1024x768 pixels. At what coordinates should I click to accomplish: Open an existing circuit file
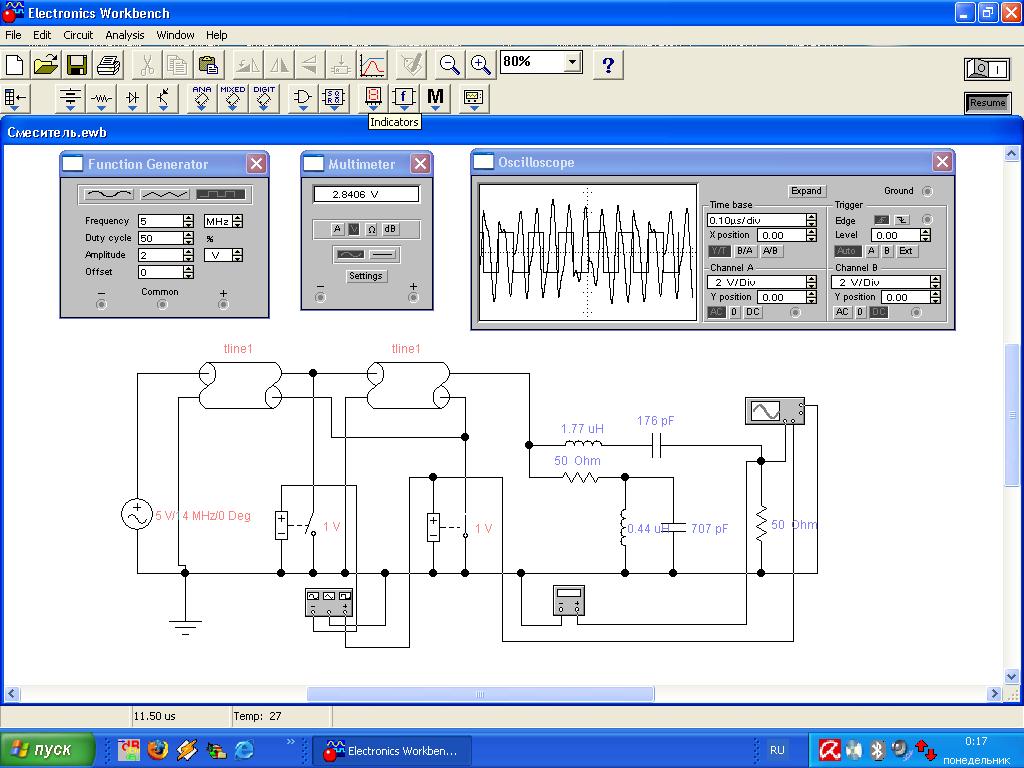tap(46, 65)
